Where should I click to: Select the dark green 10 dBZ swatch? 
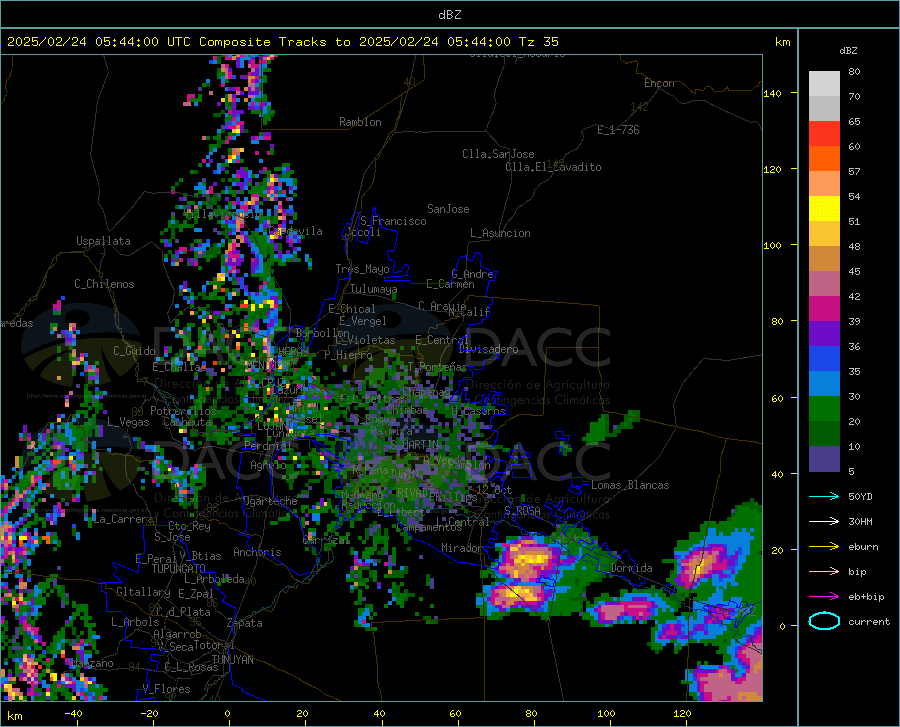coord(824,434)
